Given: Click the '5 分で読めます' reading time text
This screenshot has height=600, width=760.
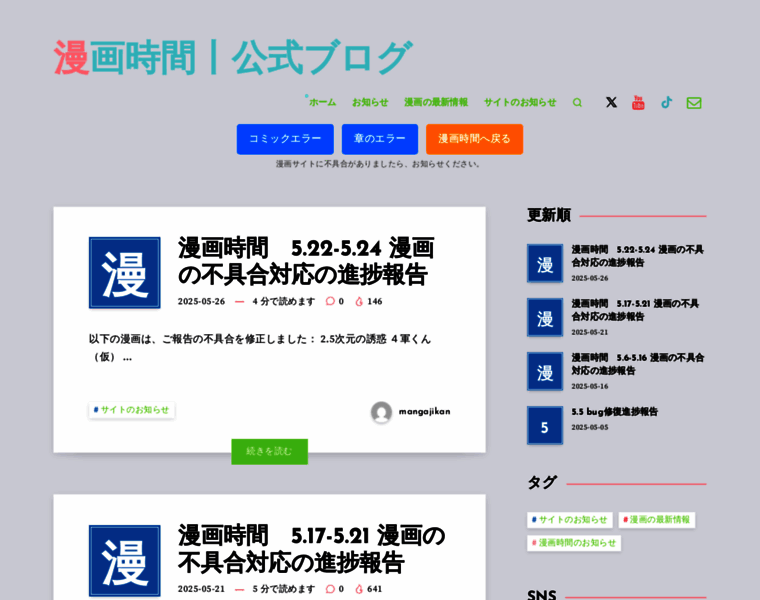Looking at the screenshot, I should 284,589.
